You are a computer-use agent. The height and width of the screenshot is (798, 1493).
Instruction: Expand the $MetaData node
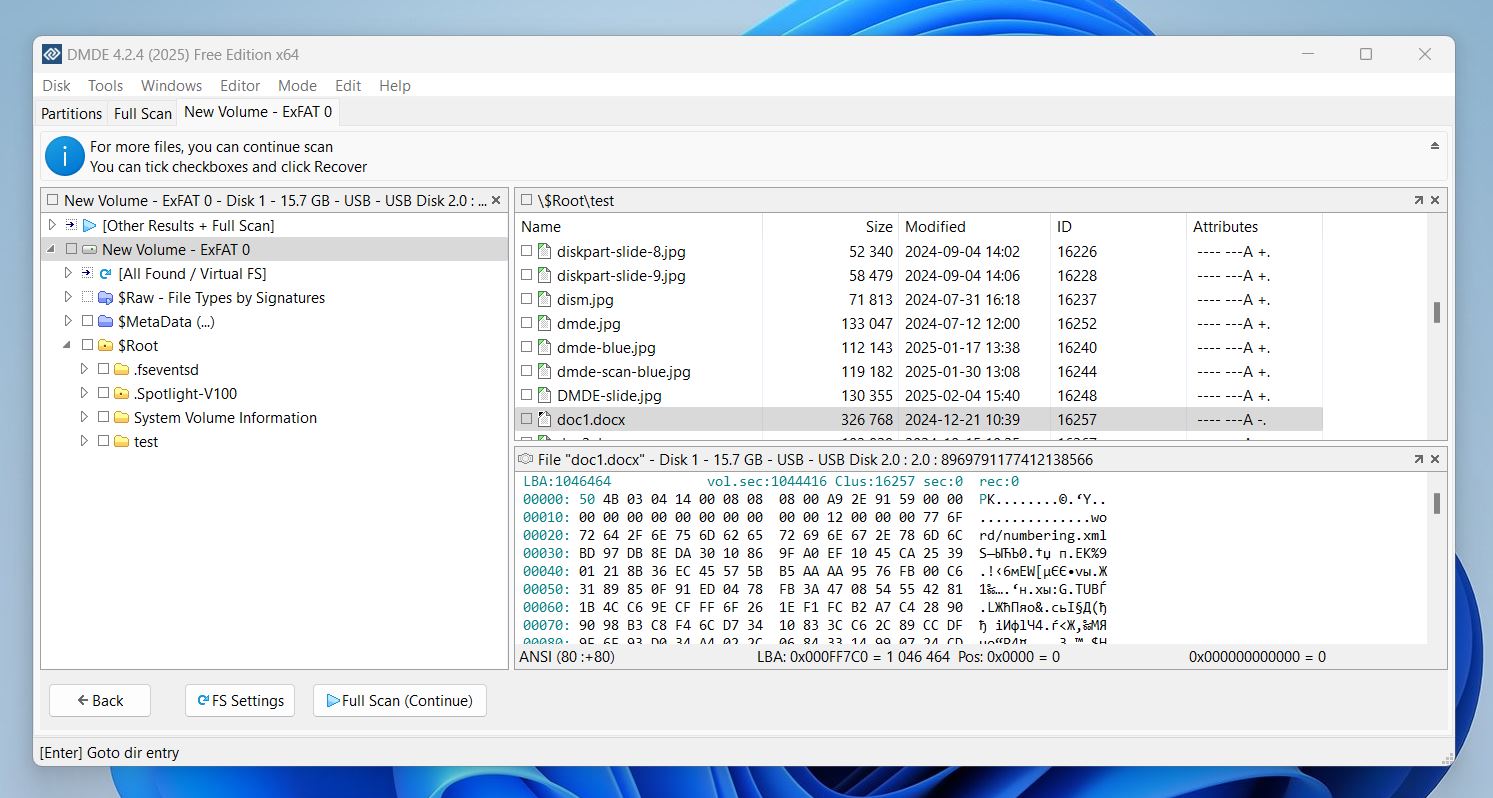[x=68, y=322]
